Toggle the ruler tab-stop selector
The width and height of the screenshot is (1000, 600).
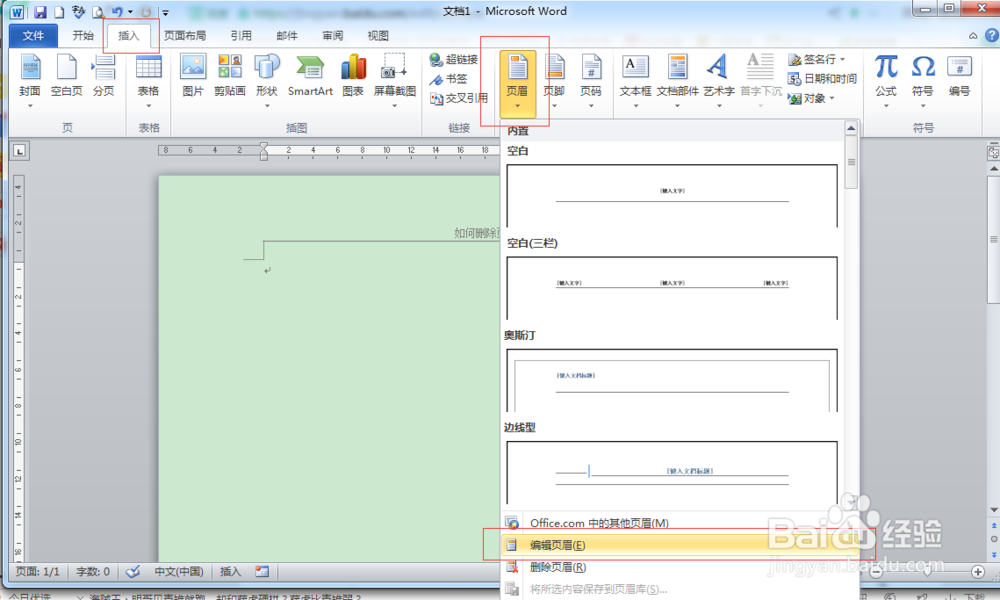coord(20,151)
